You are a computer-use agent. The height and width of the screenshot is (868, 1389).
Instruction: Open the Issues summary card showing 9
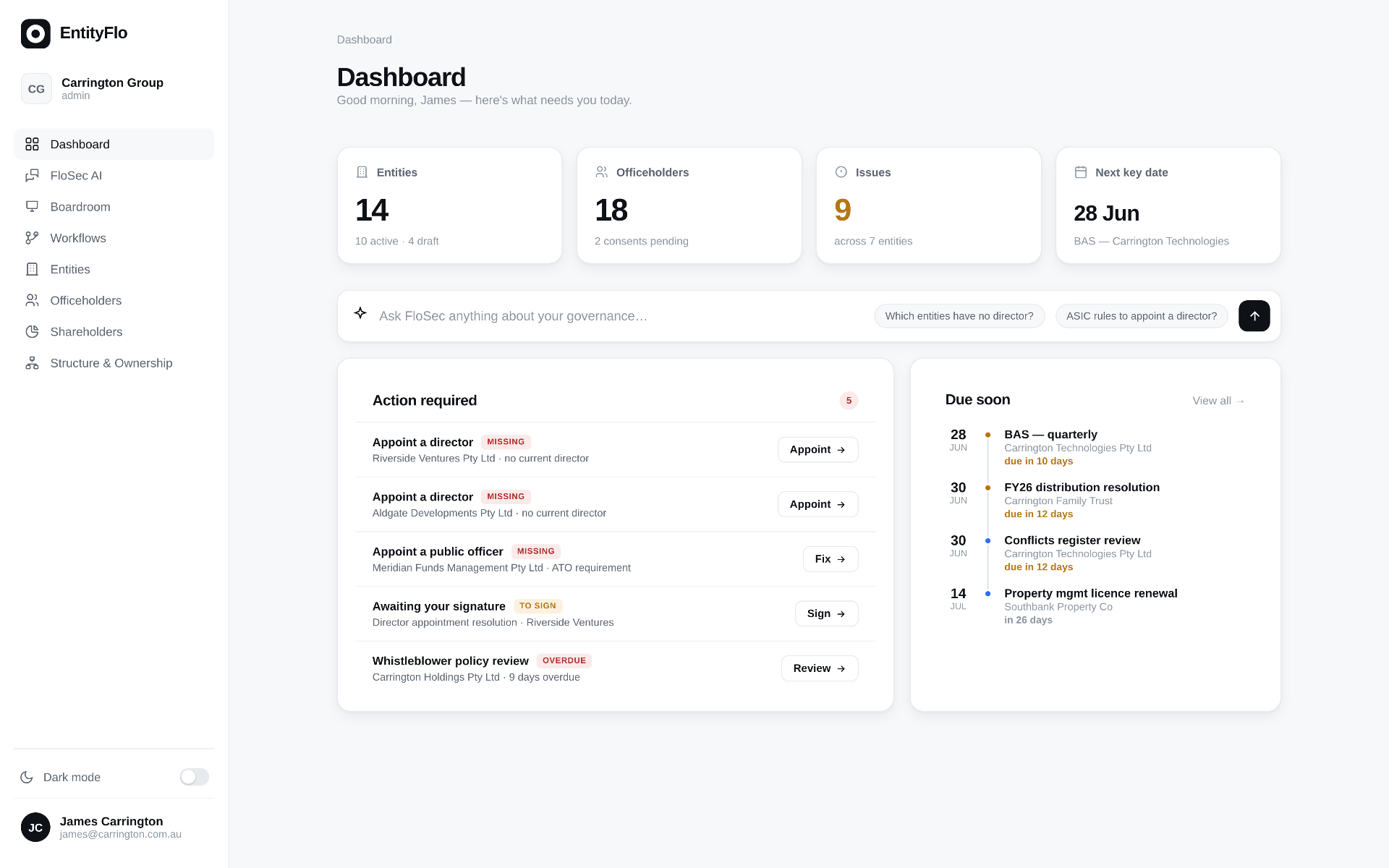[x=929, y=205]
